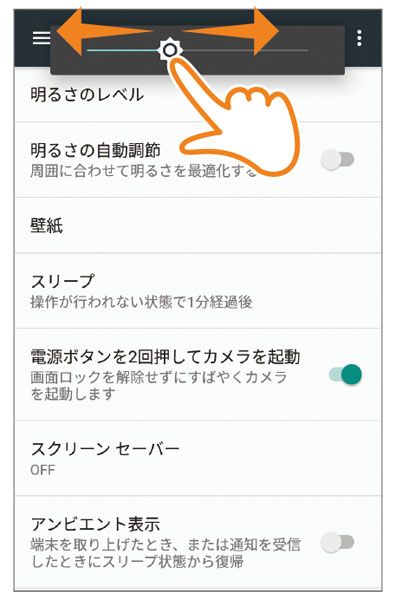Click the gray unfilled brightness slider track
The height and width of the screenshot is (600, 396).
tap(244, 50)
